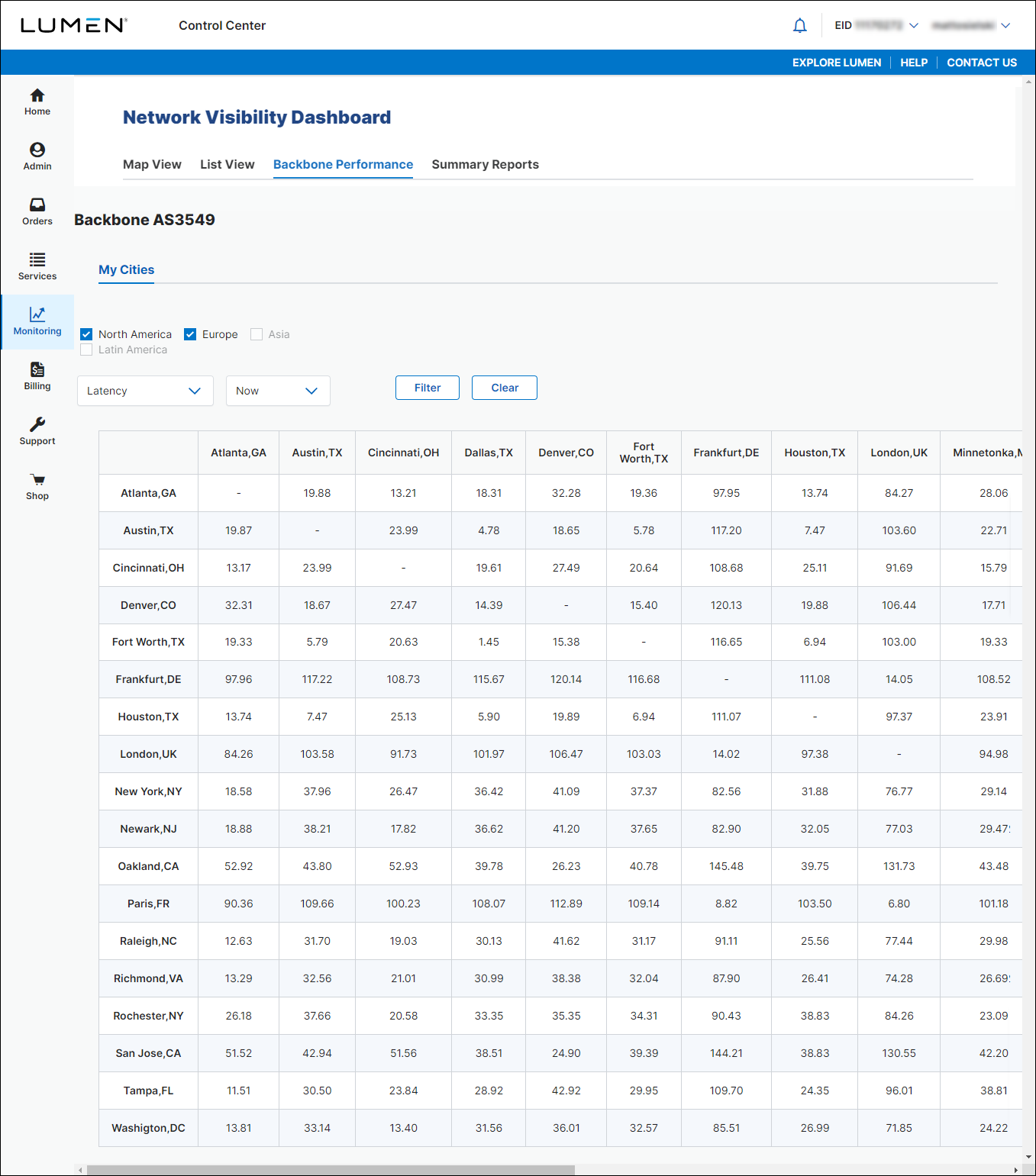Click the Frankfurt,DE column header
Screen dimensions: 1036x1176
point(726,453)
